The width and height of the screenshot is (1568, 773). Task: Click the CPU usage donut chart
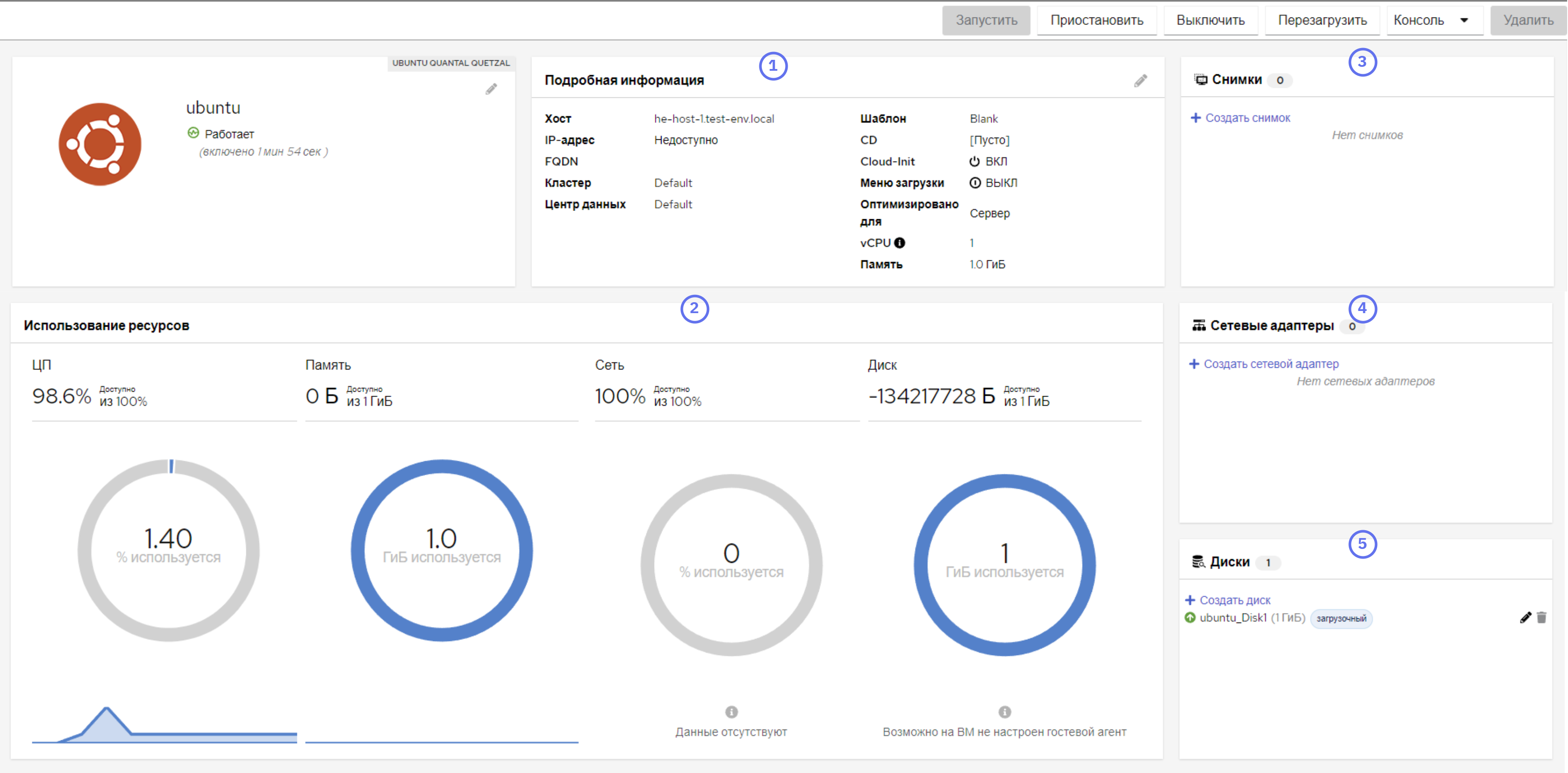169,550
